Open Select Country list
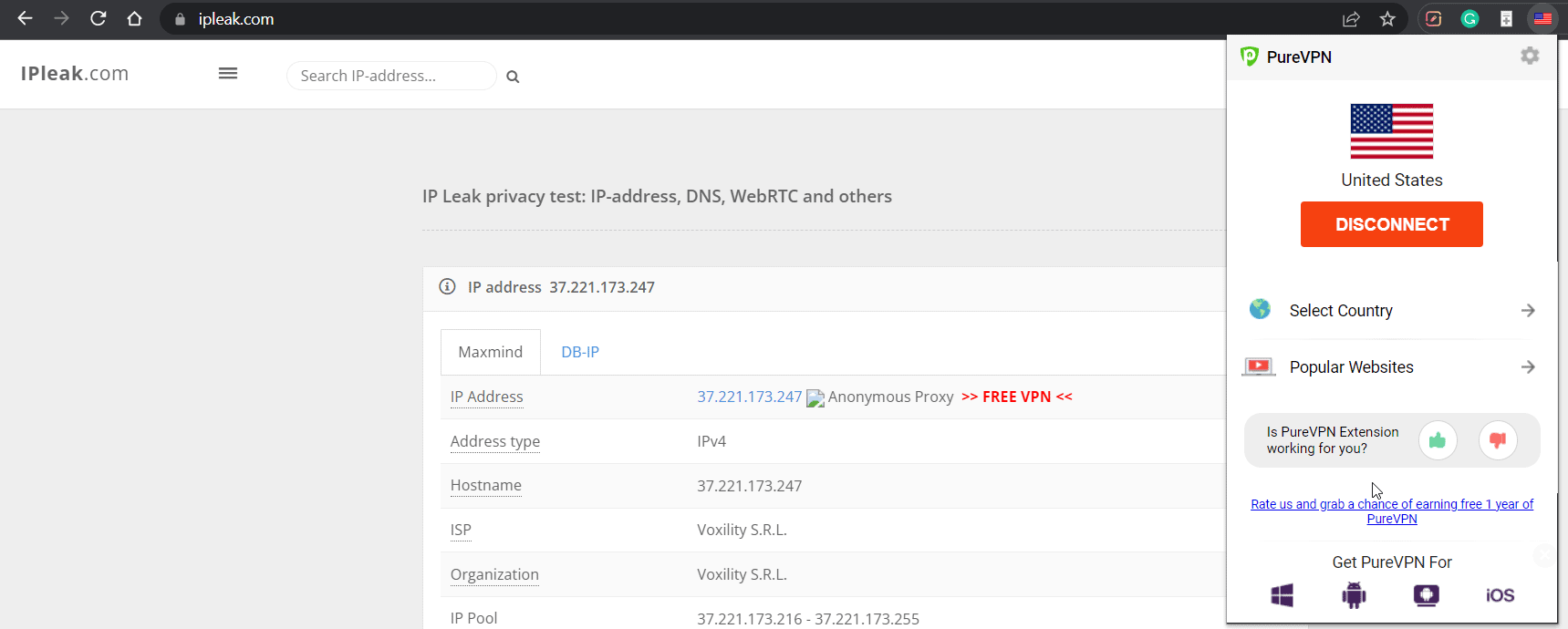This screenshot has height=629, width=1568. (x=1392, y=311)
